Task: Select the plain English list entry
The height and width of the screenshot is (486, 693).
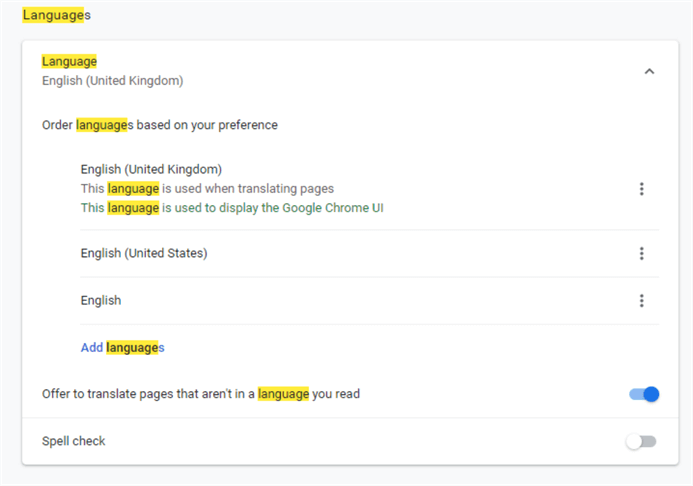Action: (101, 300)
